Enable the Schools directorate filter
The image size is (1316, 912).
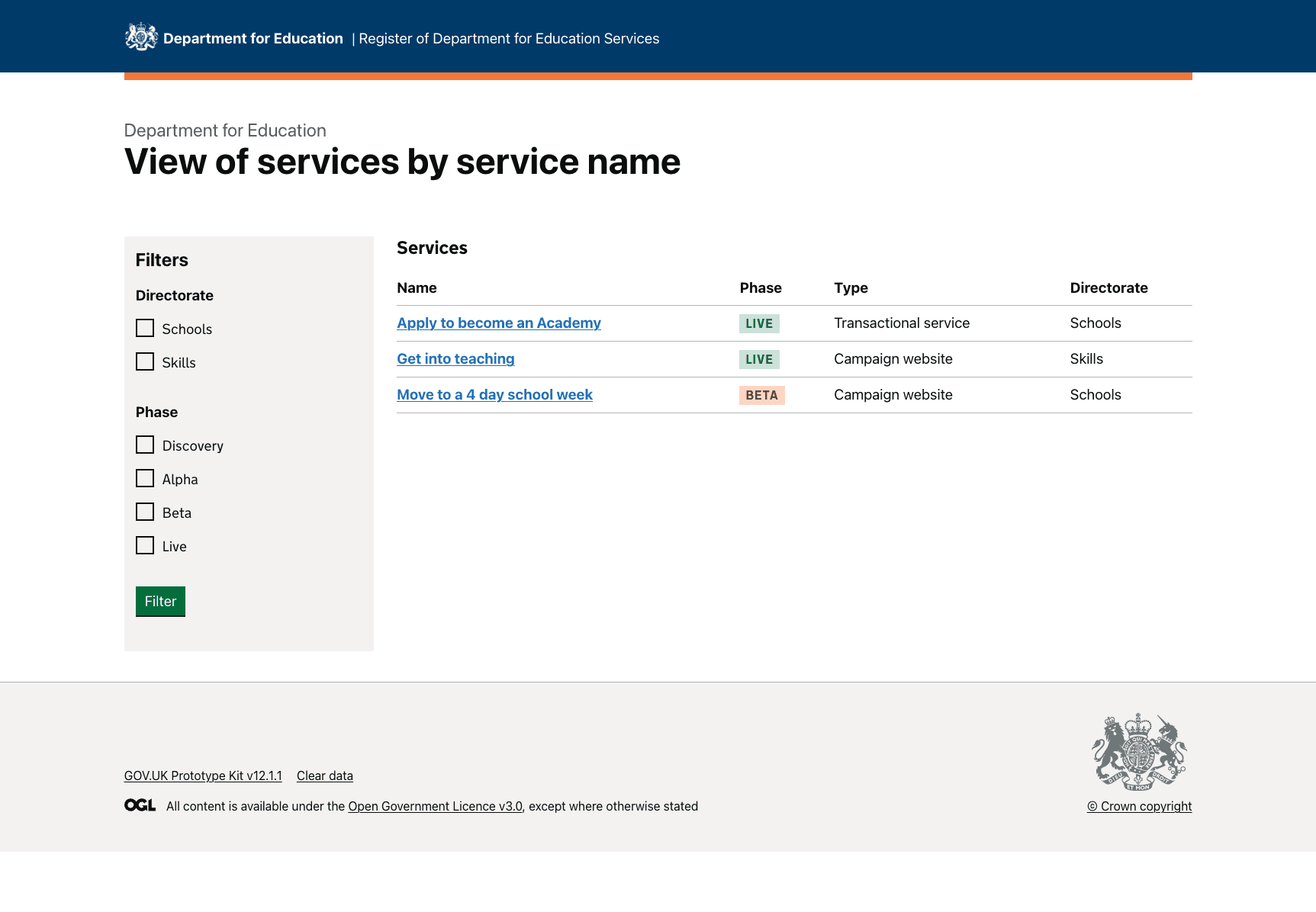coord(145,328)
